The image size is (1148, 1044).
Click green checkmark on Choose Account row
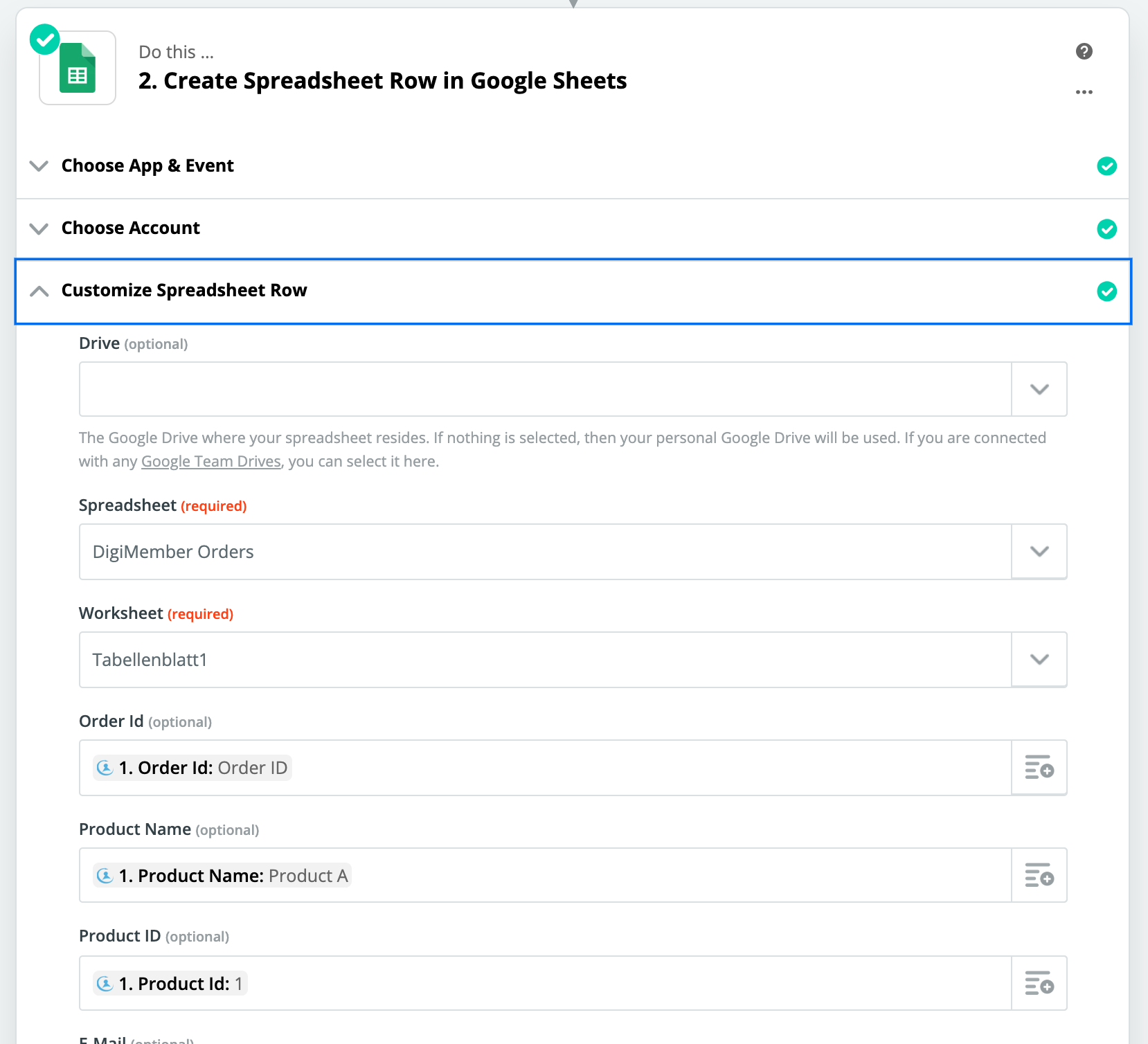[x=1106, y=228]
